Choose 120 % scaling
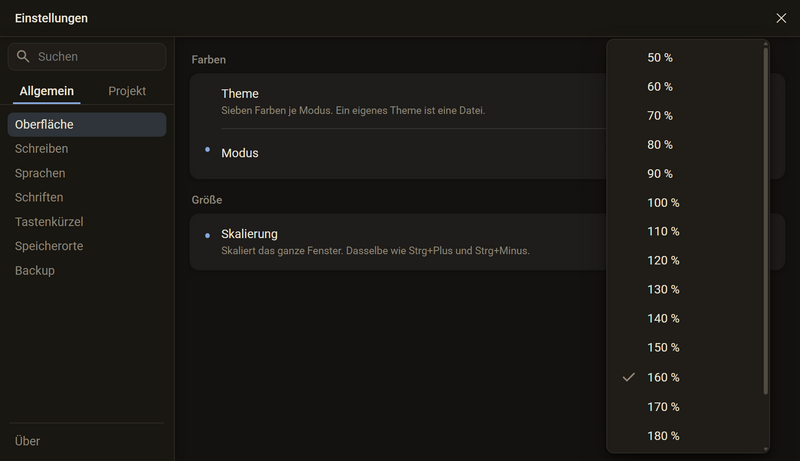 click(x=685, y=261)
